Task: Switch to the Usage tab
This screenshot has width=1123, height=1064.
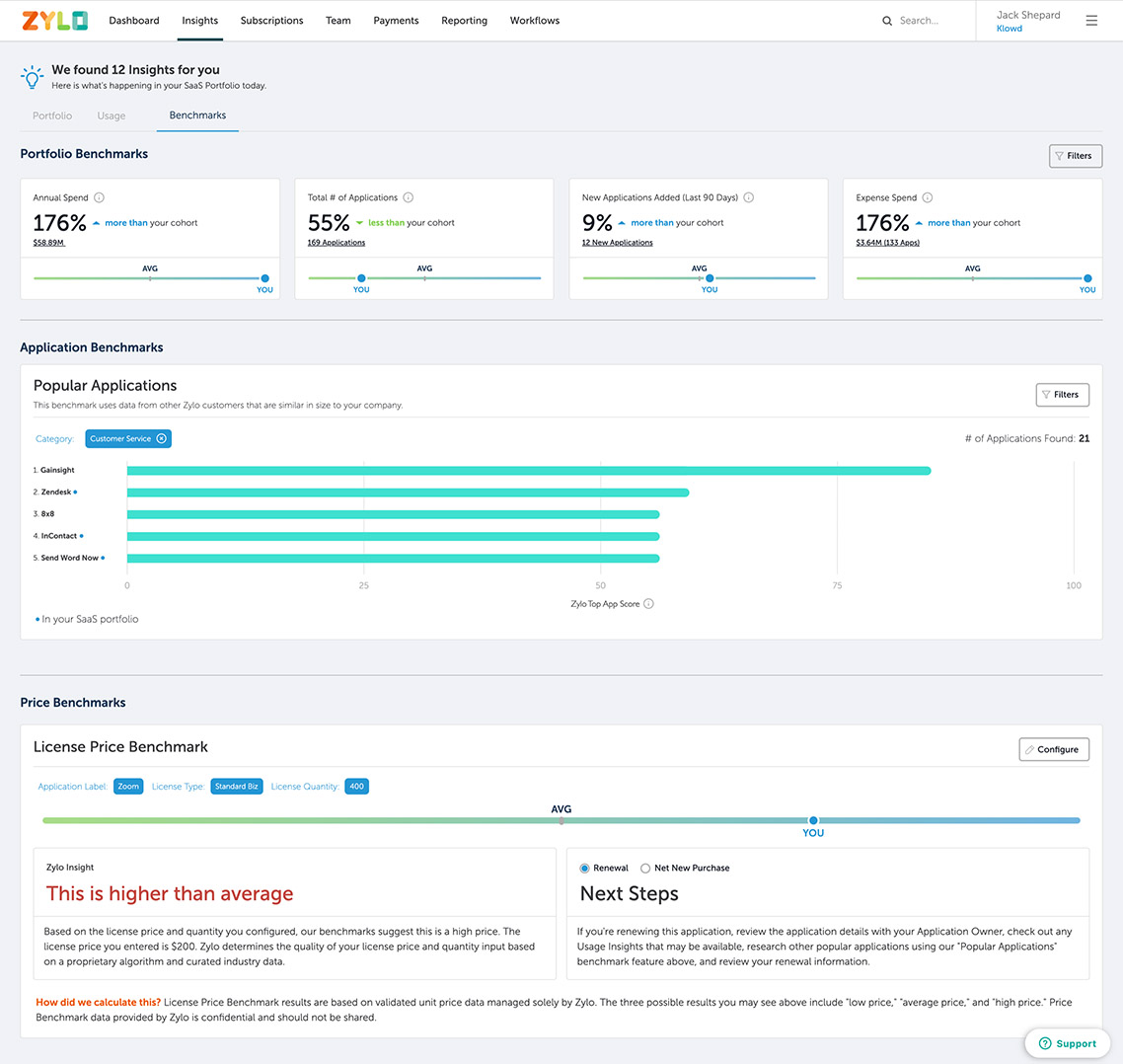Action: 111,116
